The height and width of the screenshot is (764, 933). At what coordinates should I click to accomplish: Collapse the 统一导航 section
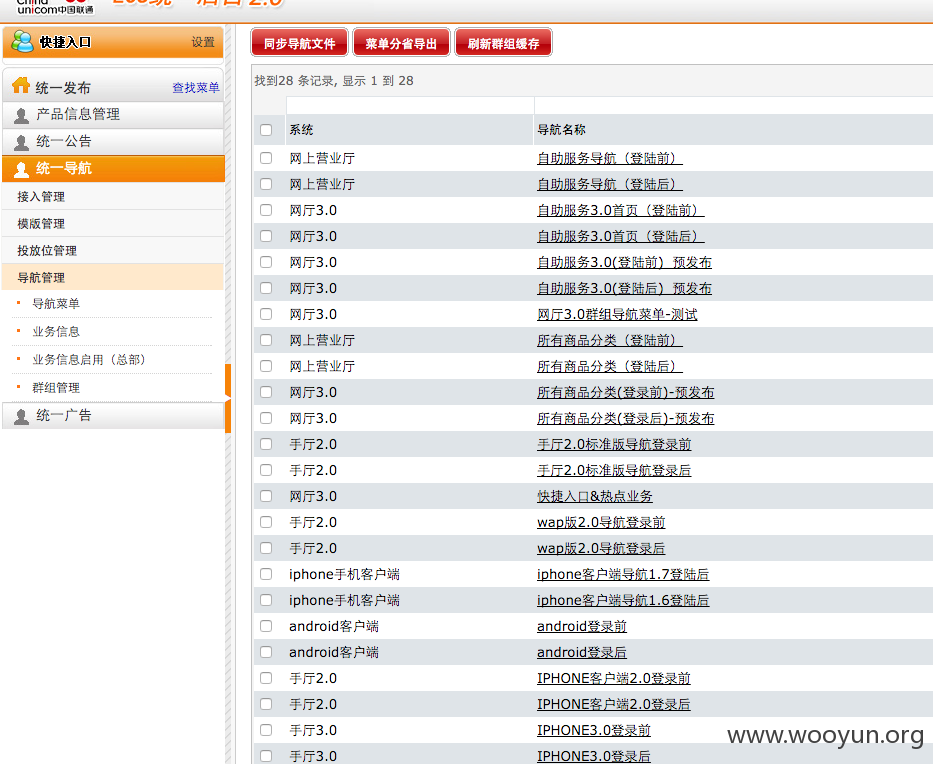point(113,168)
